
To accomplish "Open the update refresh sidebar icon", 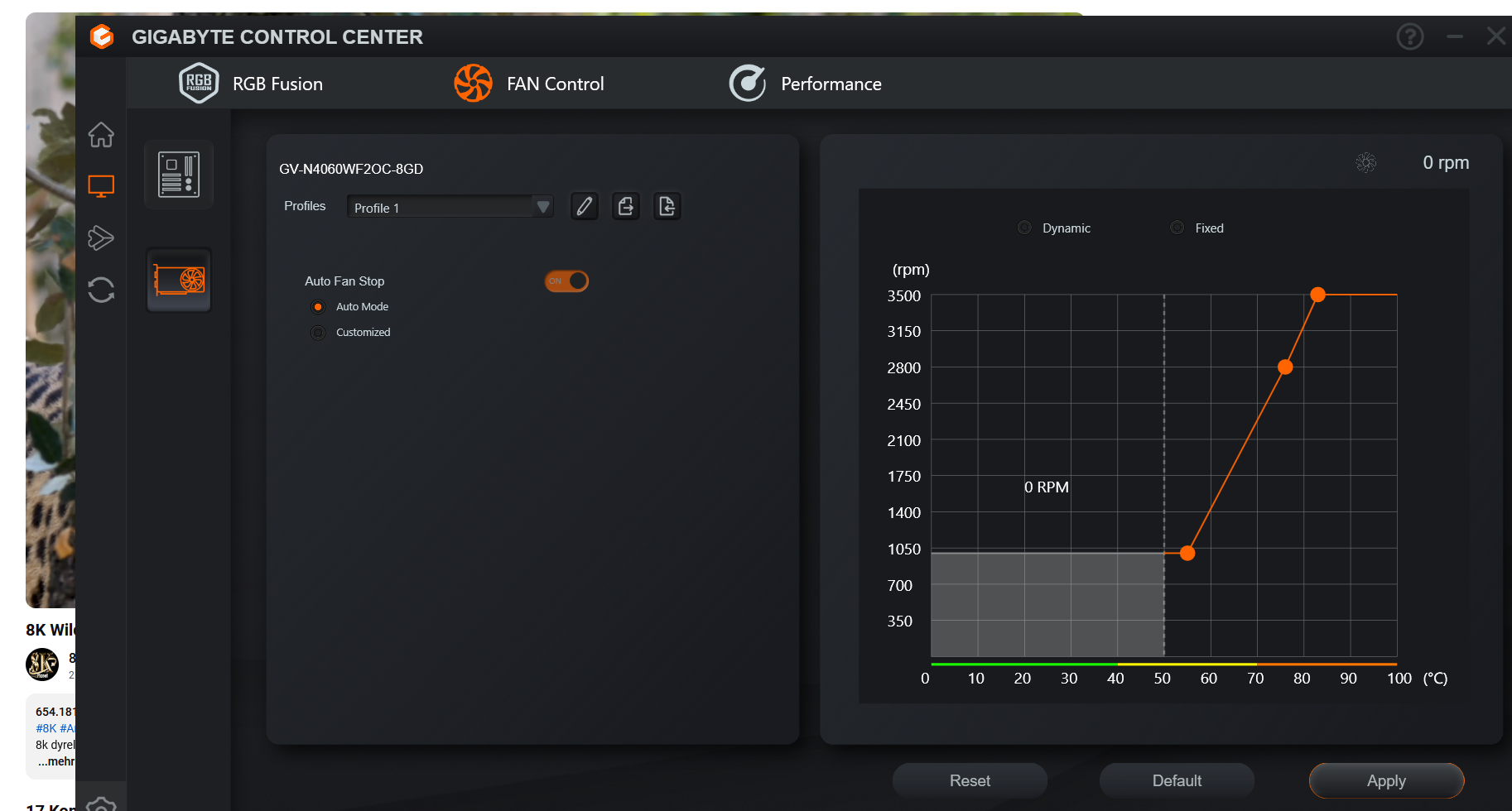I will pos(101,290).
